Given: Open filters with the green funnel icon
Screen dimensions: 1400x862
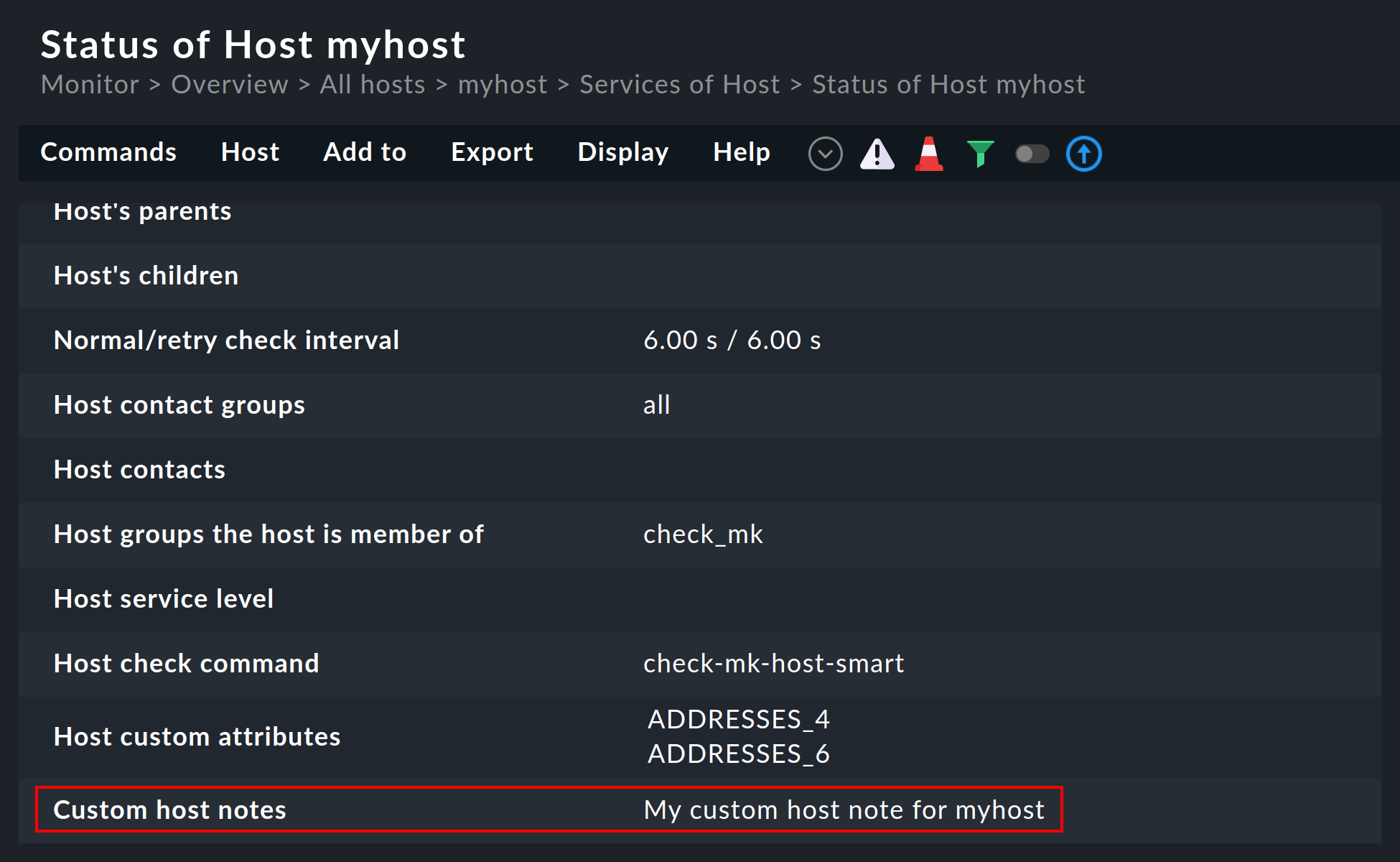Looking at the screenshot, I should pyautogui.click(x=981, y=153).
